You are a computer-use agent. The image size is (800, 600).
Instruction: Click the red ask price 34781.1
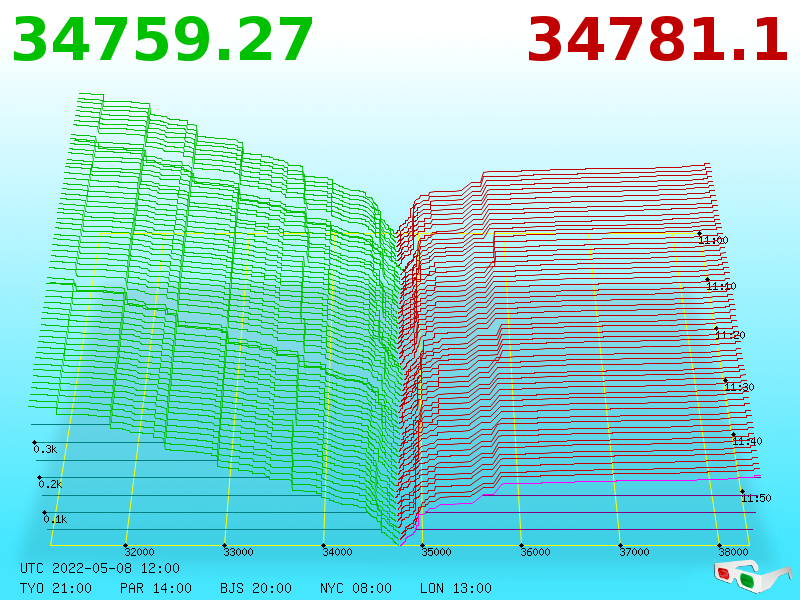point(657,40)
